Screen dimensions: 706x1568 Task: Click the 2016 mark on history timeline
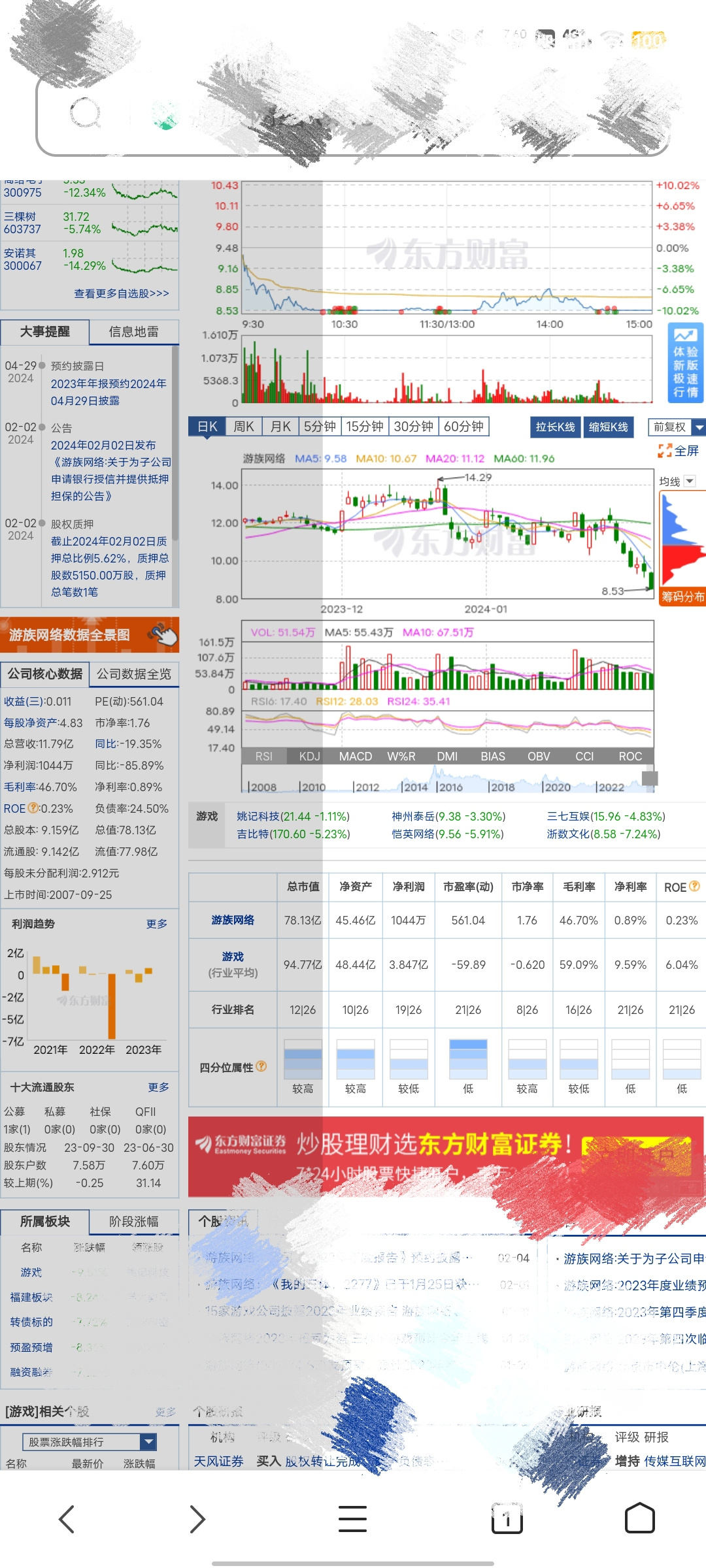(x=450, y=787)
